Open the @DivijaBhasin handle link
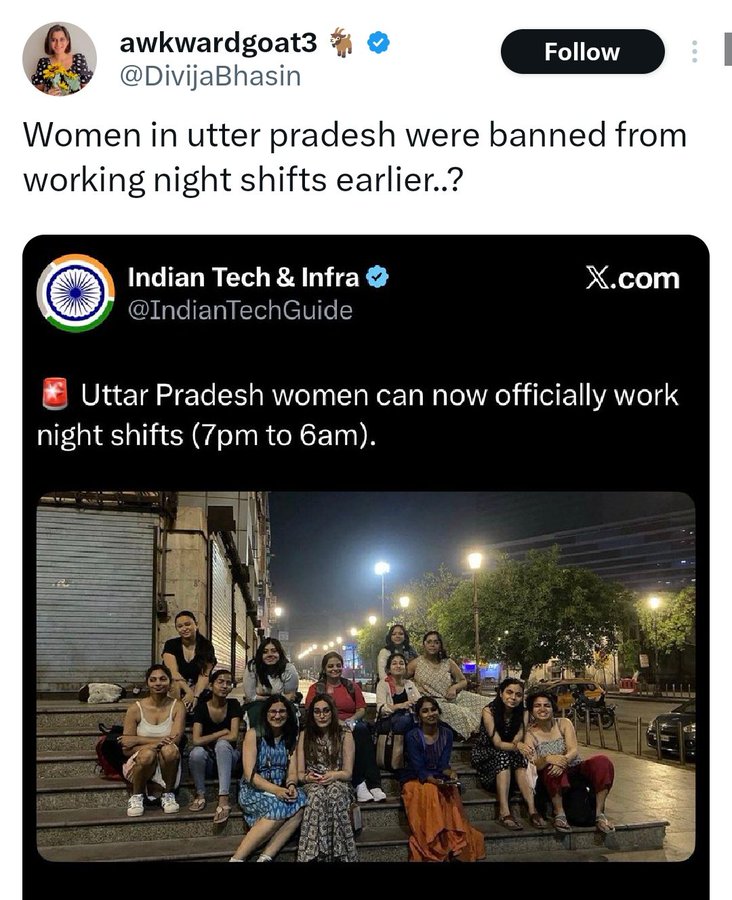This screenshot has height=900, width=732. (x=210, y=76)
